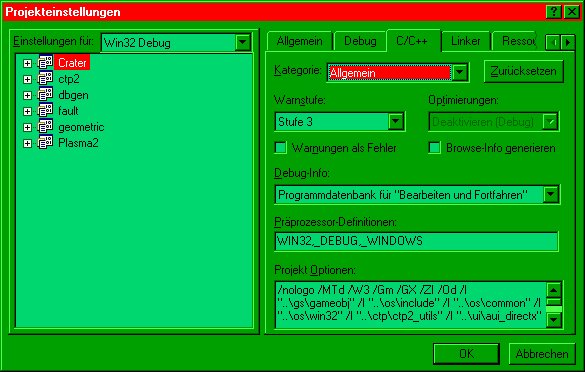585x372 pixels.
Task: Click the geometric project icon
Action: pyautogui.click(x=46, y=127)
